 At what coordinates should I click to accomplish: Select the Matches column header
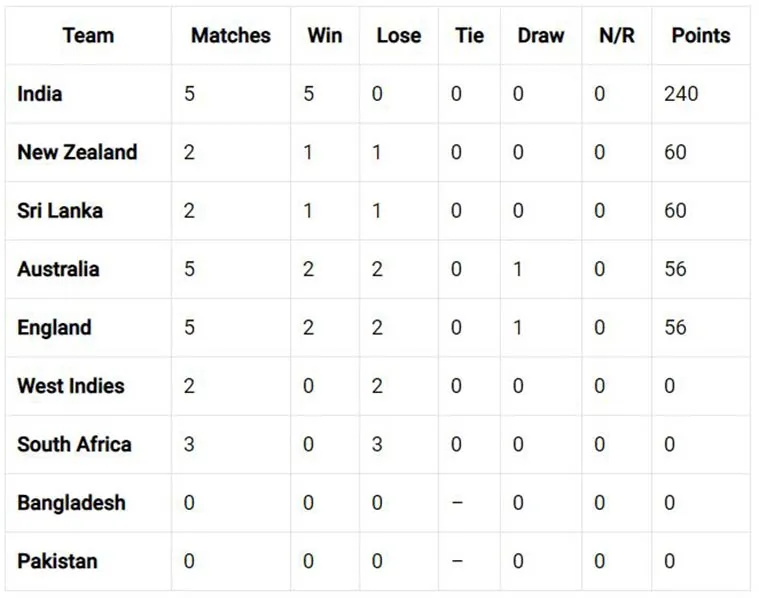[x=231, y=35]
